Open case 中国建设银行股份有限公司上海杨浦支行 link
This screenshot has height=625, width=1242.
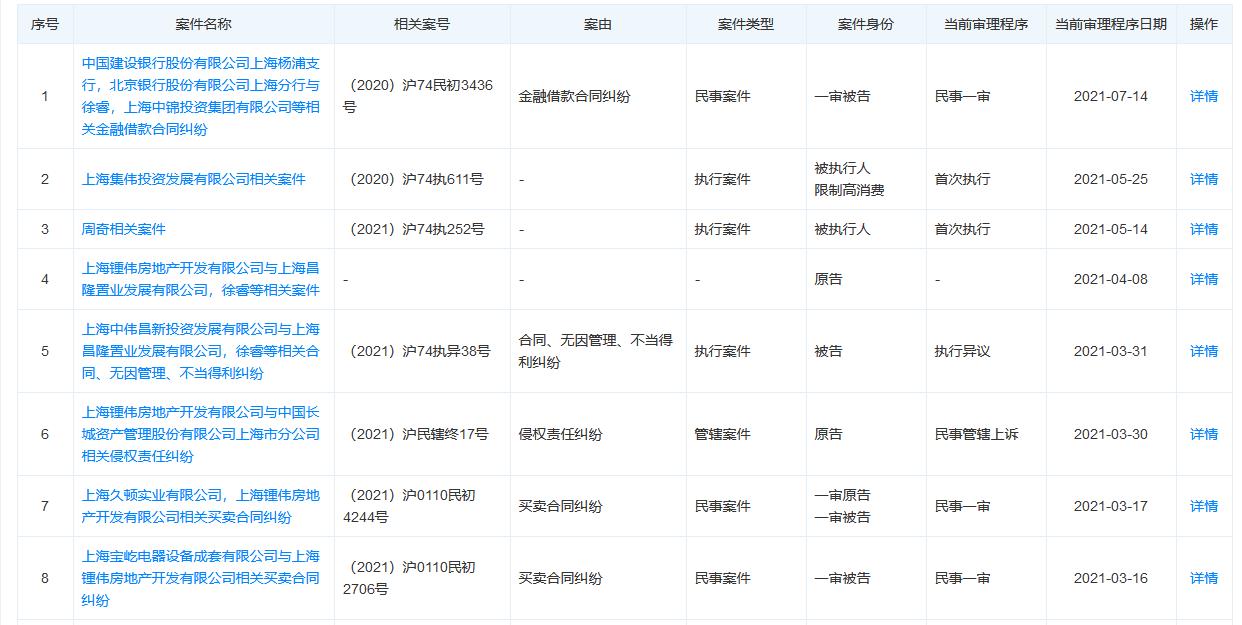coord(200,96)
